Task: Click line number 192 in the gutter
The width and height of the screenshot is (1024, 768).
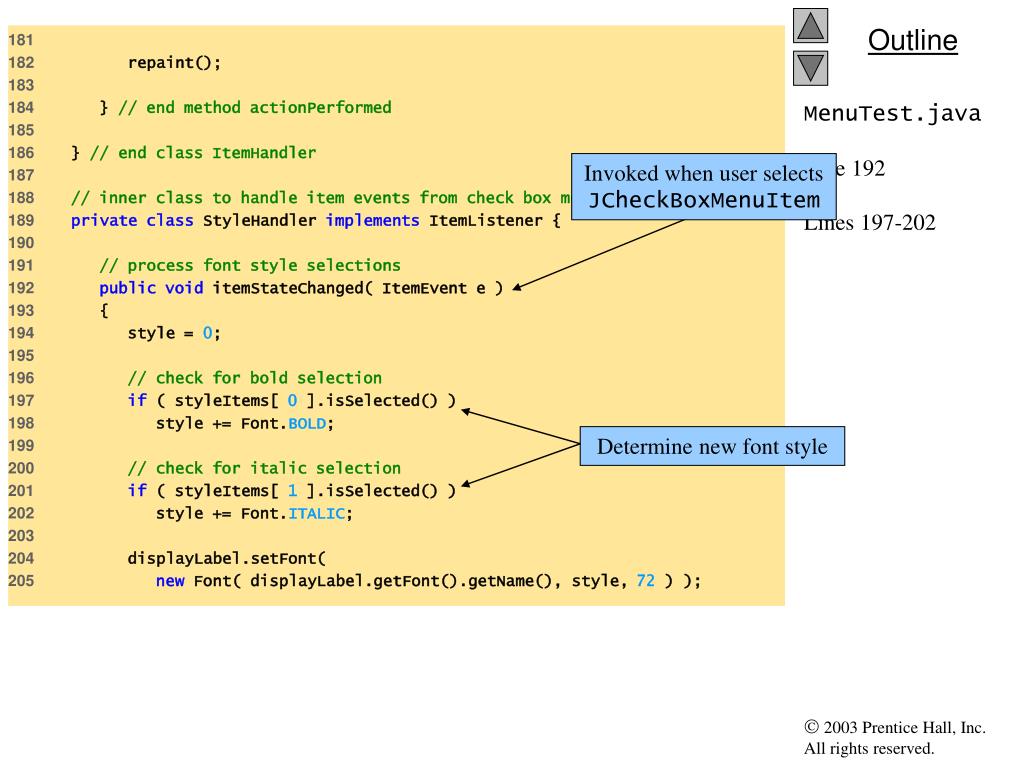Action: [x=21, y=288]
